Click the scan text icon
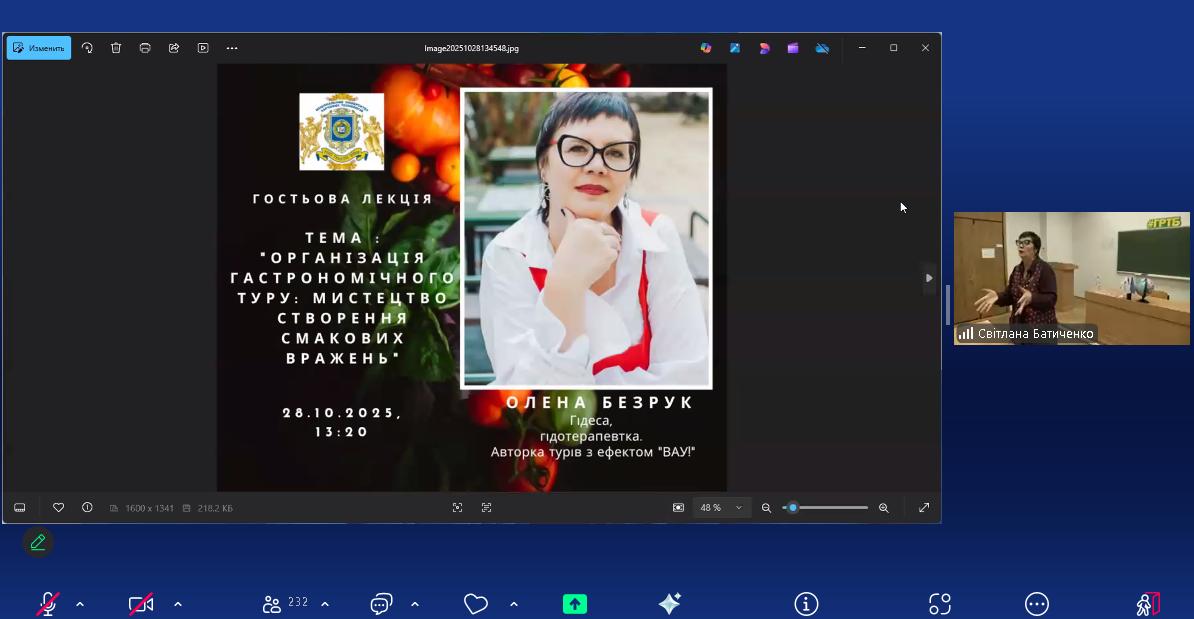Viewport: 1194px width, 619px height. (x=487, y=508)
